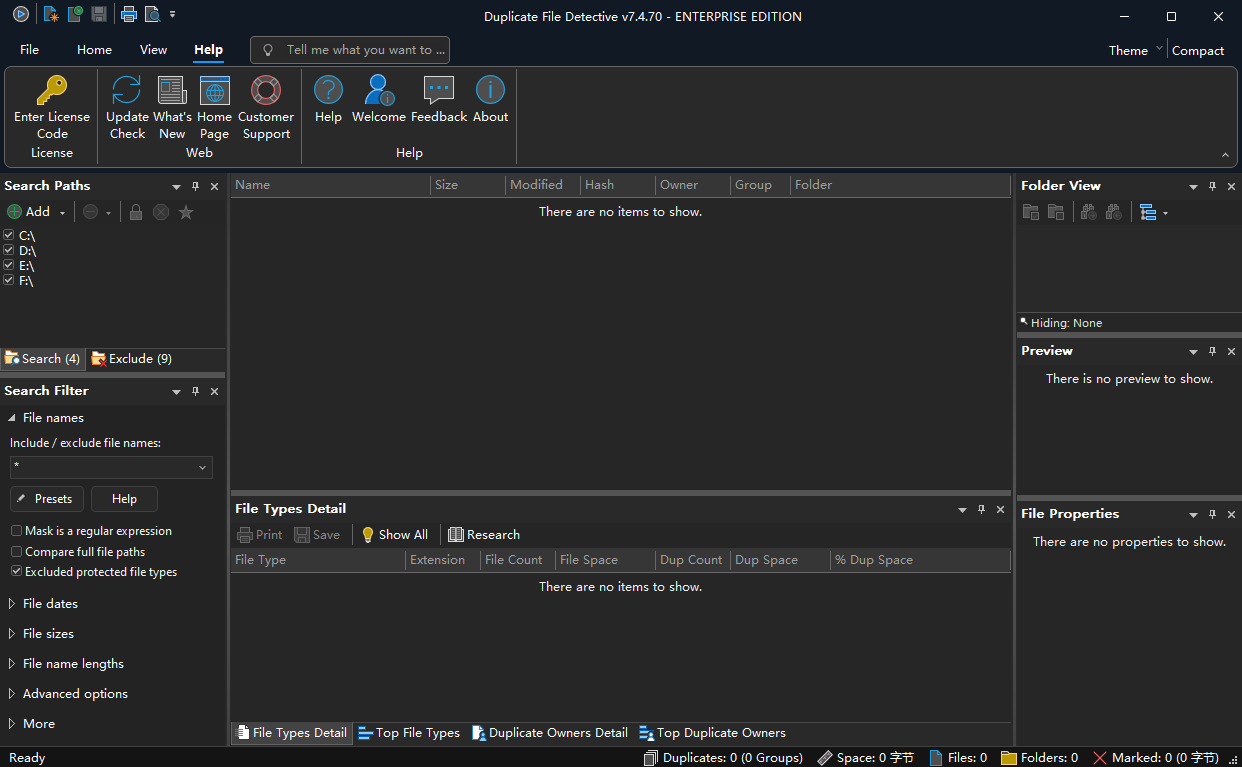This screenshot has width=1242, height=767.
Task: Click the Print icon in quick access bar
Action: tap(128, 14)
